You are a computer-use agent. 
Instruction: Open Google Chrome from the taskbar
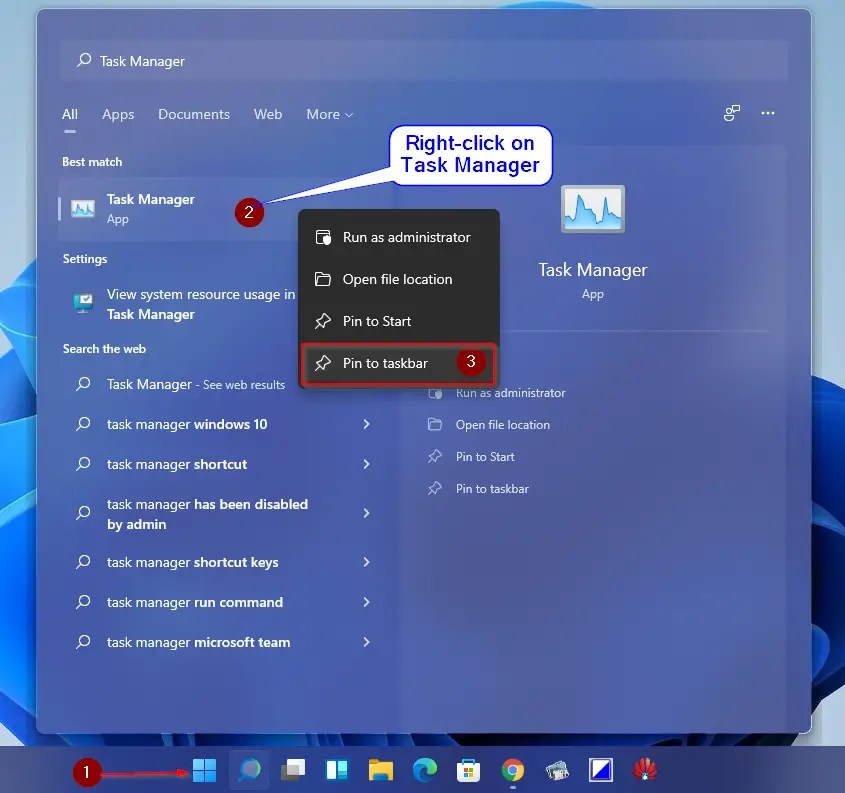point(513,770)
